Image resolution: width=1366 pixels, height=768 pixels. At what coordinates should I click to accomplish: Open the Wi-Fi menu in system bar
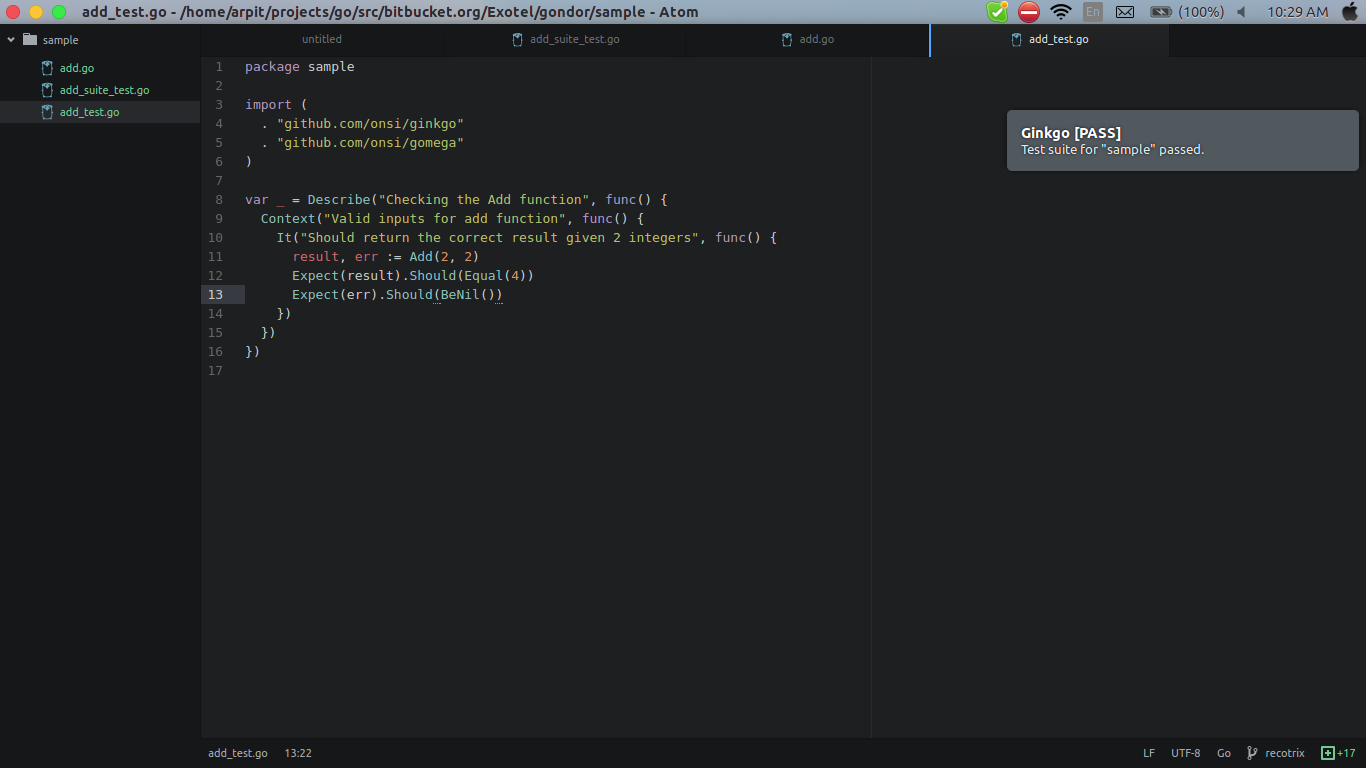[1061, 12]
